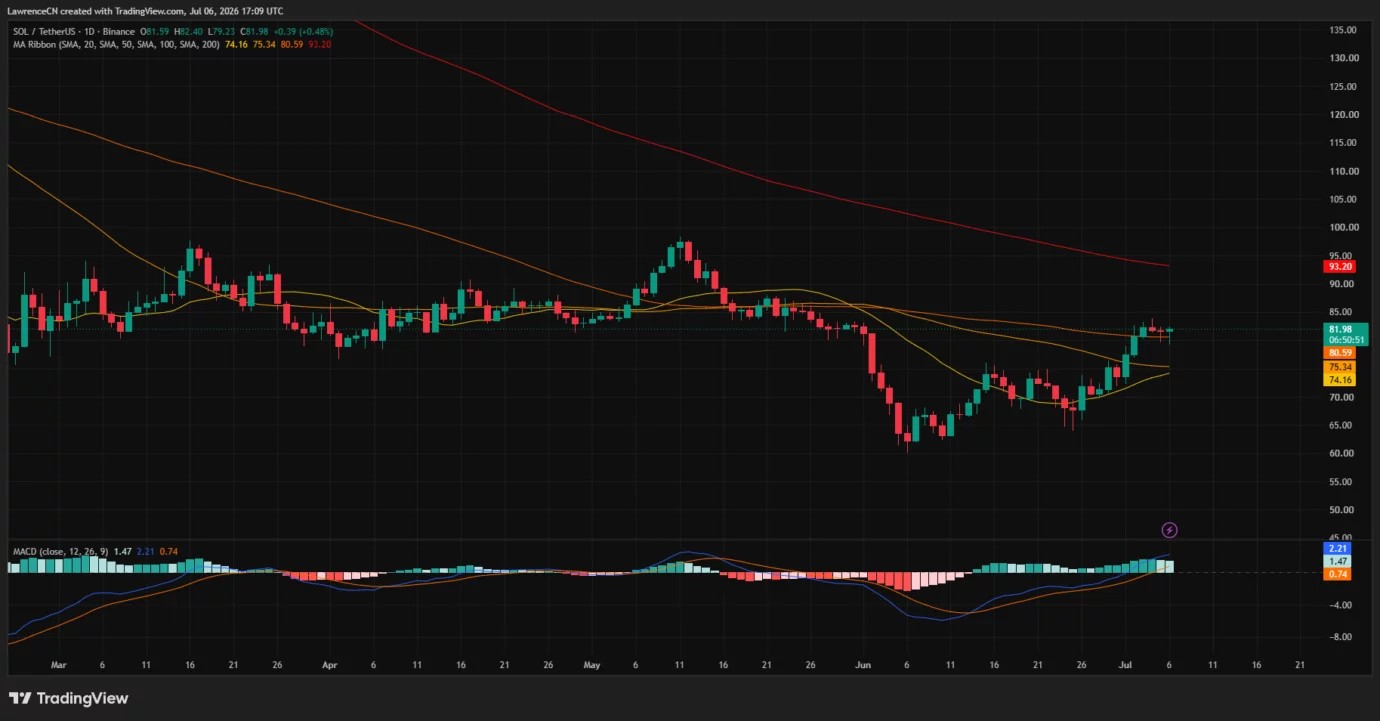Click the Mar label on the time axis
1380x721 pixels.
click(x=58, y=664)
